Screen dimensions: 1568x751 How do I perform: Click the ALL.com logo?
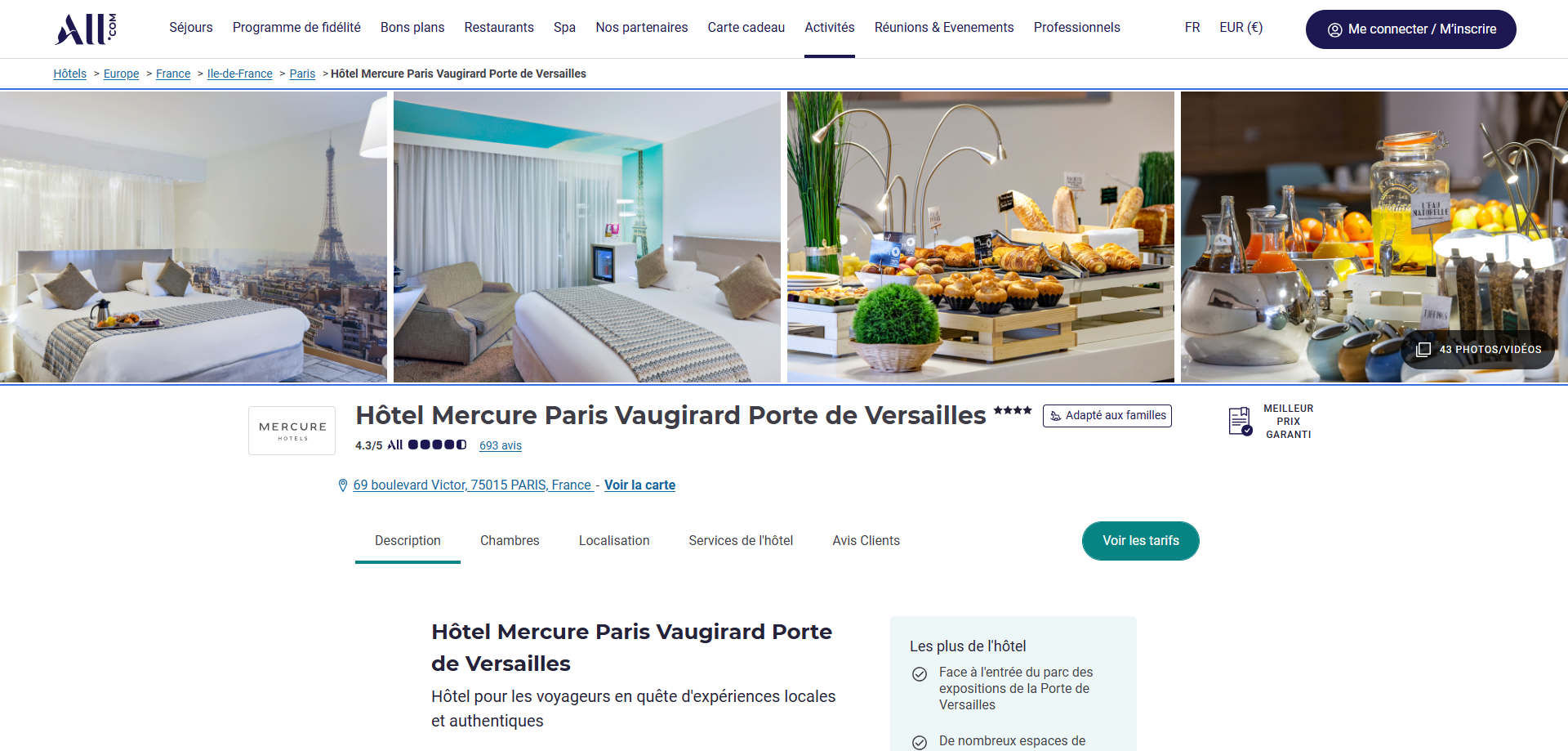[x=86, y=29]
